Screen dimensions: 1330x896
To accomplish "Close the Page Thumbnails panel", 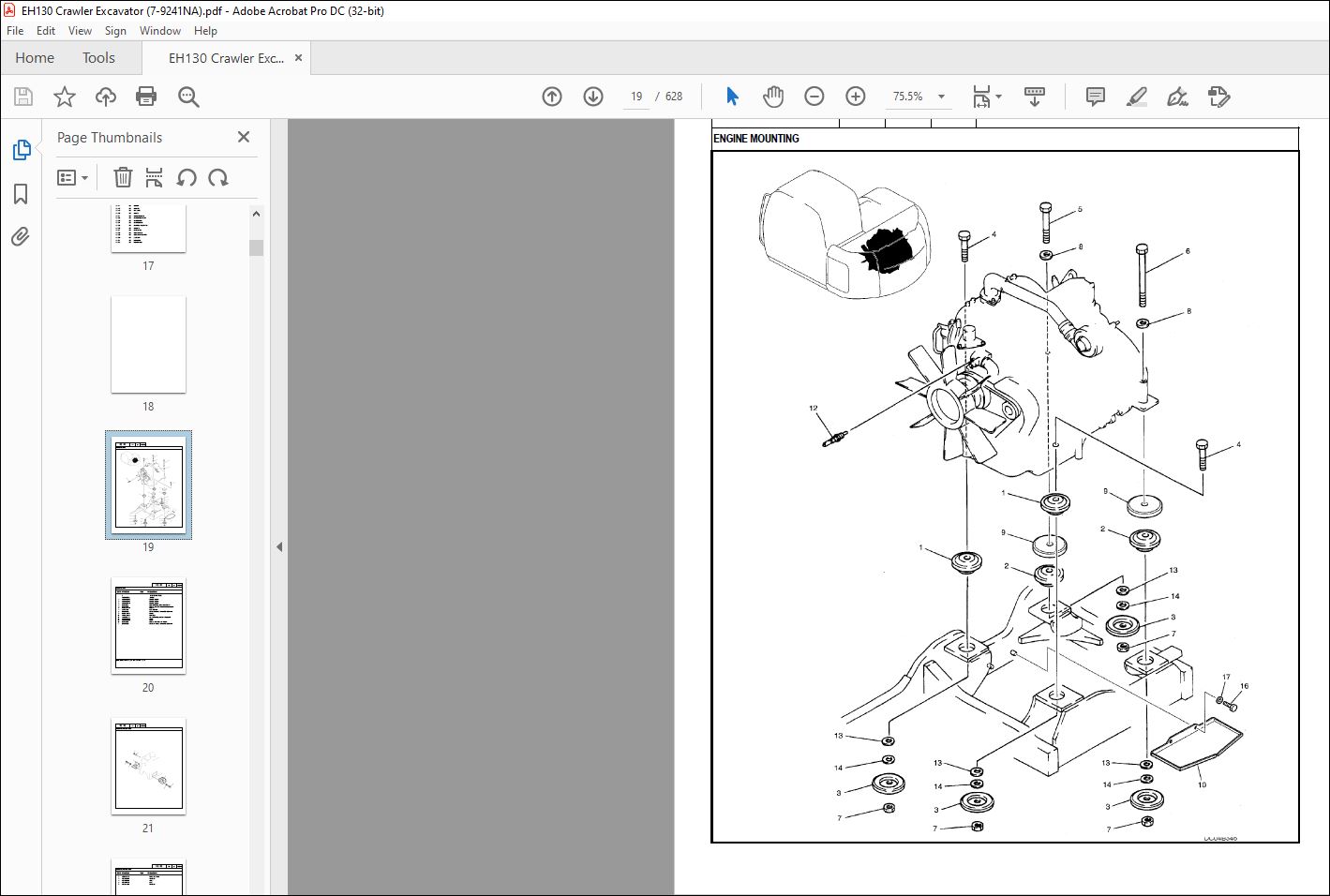I will coord(244,137).
